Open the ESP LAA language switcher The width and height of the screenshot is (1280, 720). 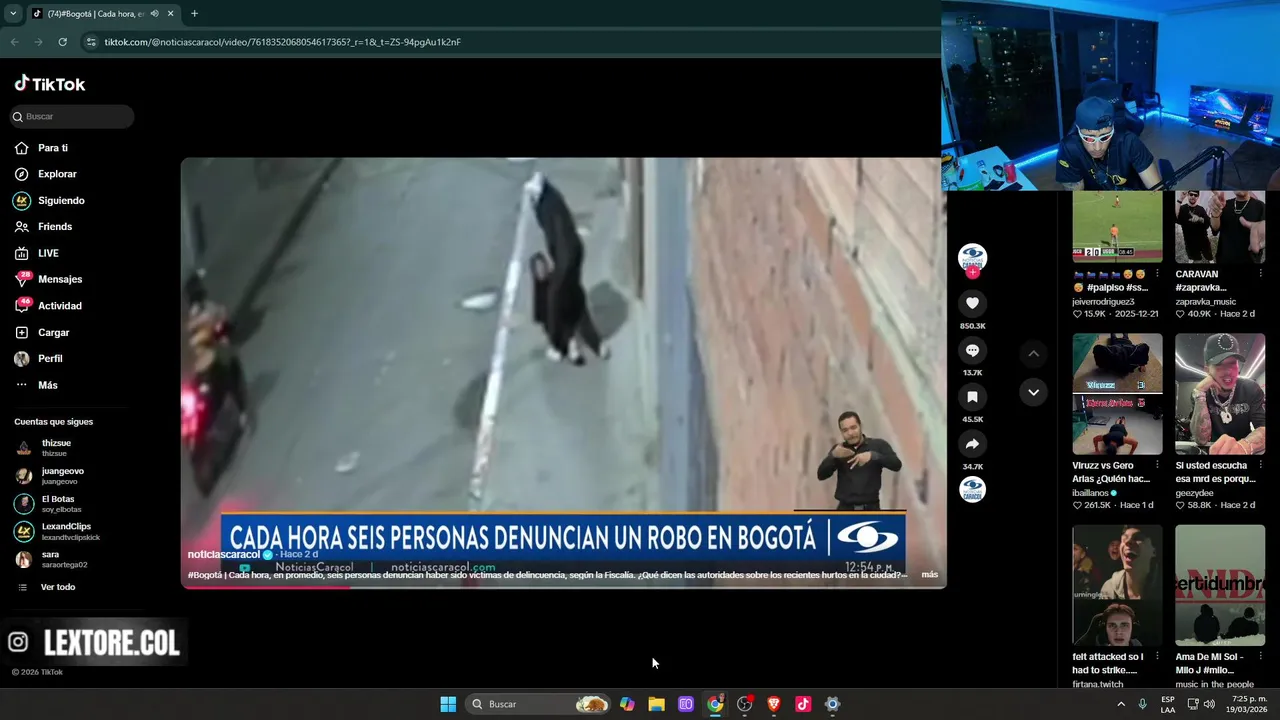click(x=1168, y=704)
